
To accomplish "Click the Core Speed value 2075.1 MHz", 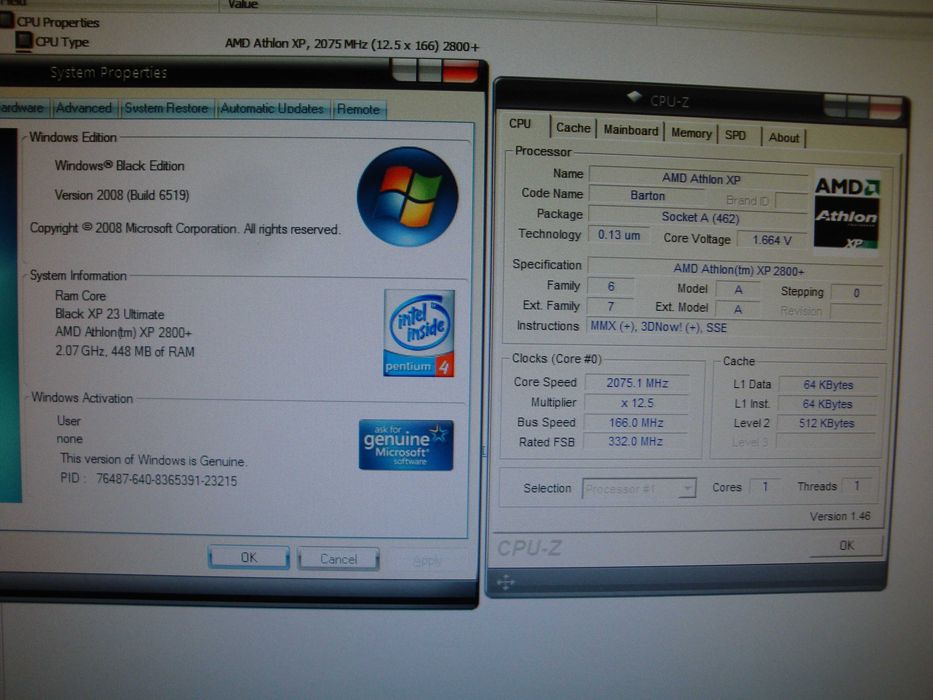I will click(636, 383).
